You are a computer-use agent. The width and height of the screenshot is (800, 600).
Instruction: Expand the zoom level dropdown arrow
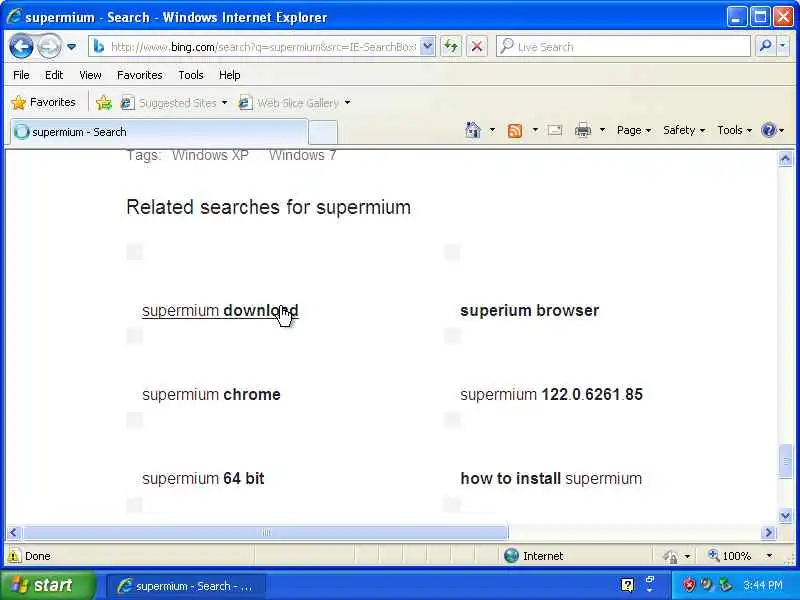coord(769,556)
